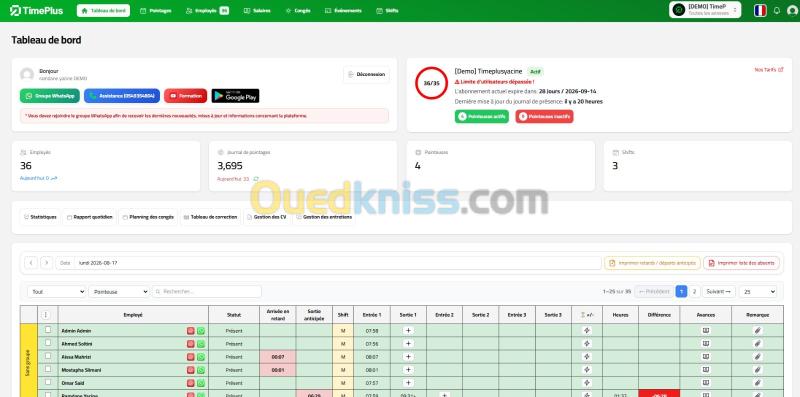Click the +/- adjust icon for Aissa Mahrizi
Viewport: 800px width, 397px height.
point(587,357)
